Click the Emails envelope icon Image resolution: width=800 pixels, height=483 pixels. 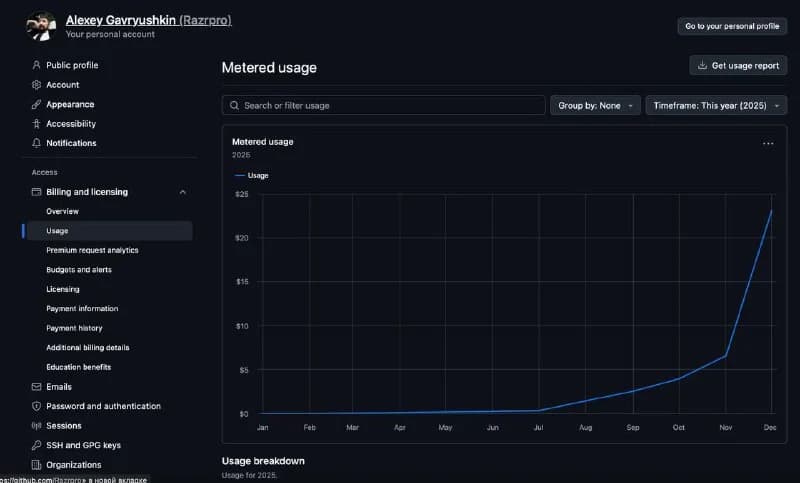click(x=36, y=387)
